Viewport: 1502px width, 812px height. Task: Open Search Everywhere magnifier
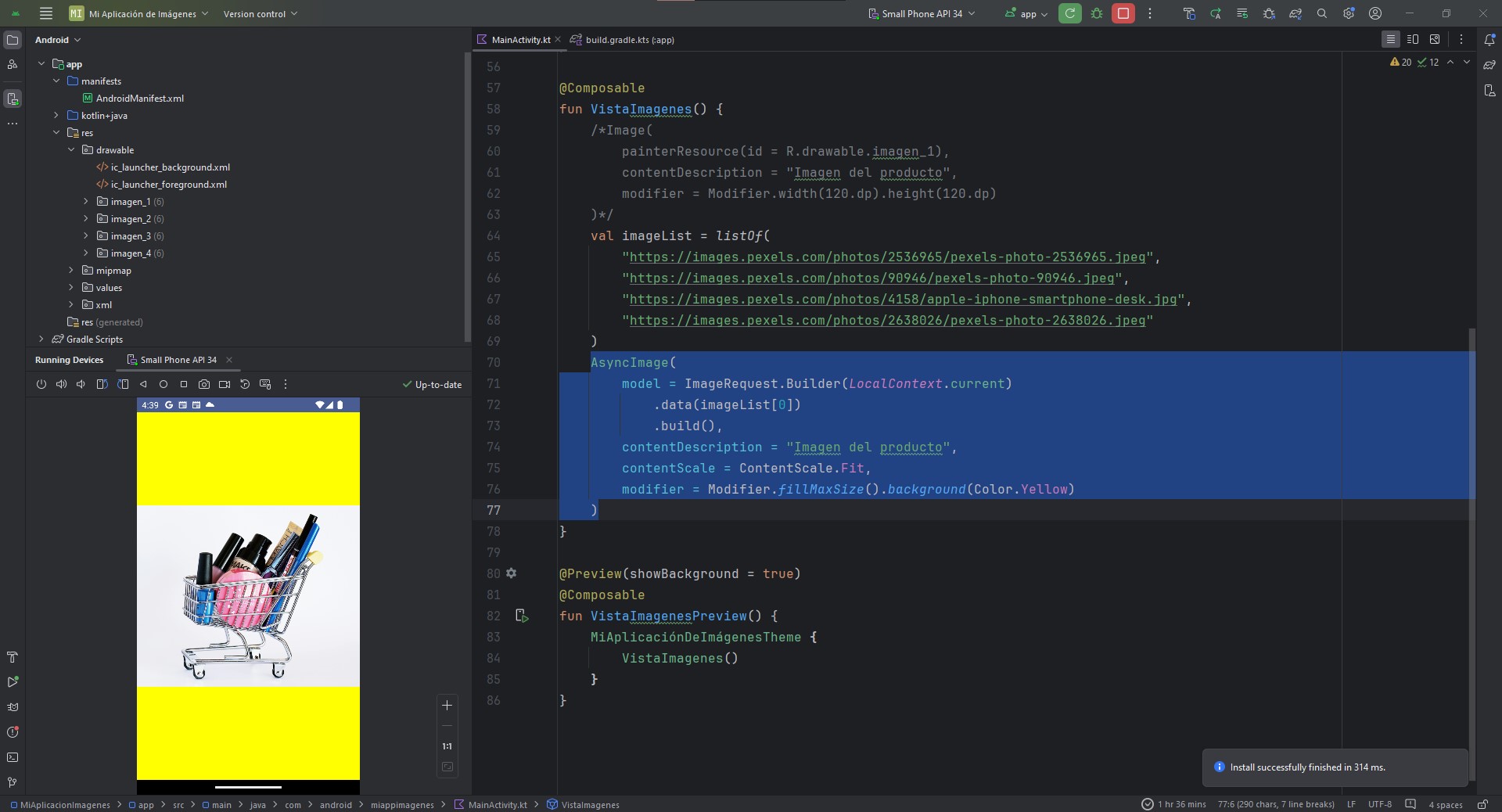point(1322,13)
